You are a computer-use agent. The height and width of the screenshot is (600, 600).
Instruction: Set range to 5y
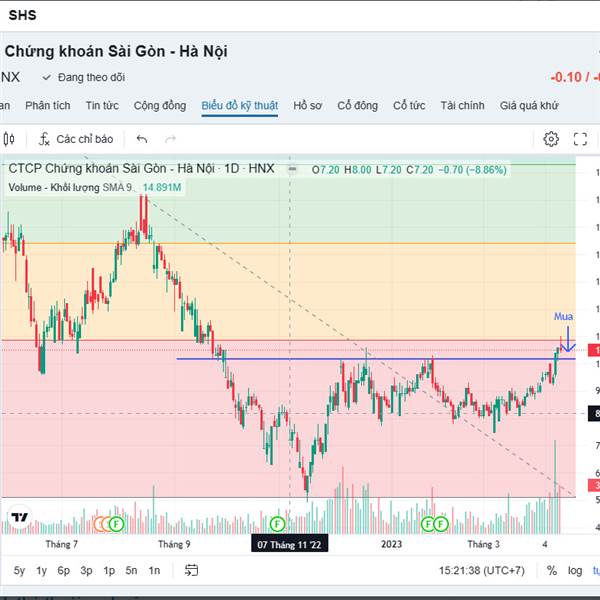pos(19,571)
